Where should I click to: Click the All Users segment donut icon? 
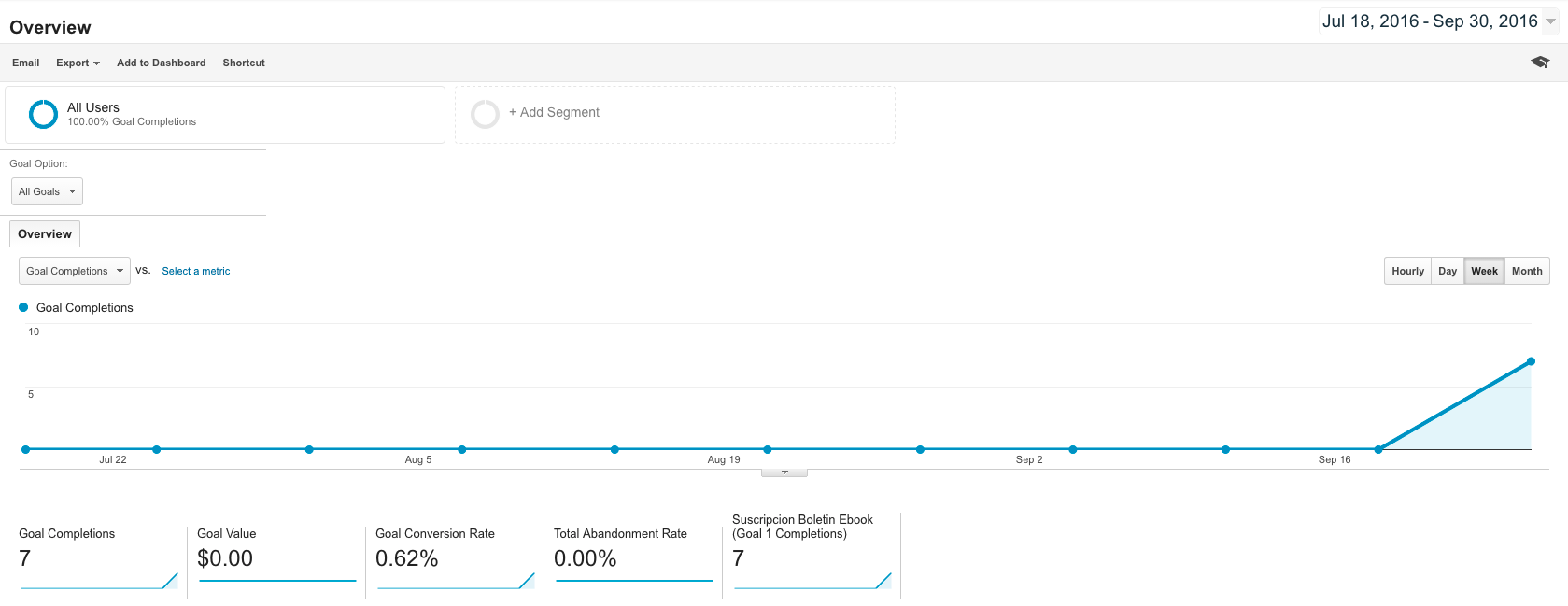click(43, 114)
